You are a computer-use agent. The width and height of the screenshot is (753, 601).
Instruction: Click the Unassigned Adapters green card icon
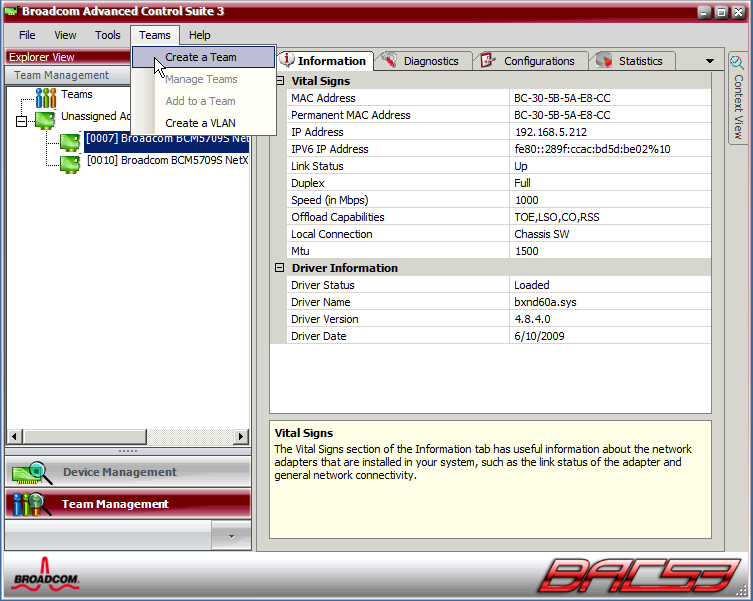coord(45,120)
